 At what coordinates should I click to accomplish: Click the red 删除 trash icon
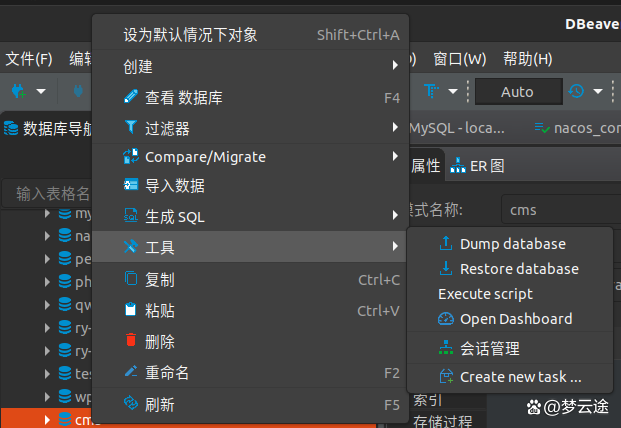(131, 340)
